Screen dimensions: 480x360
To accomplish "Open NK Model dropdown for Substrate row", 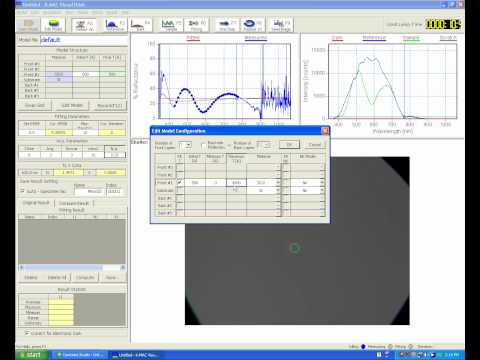I will (322, 190).
